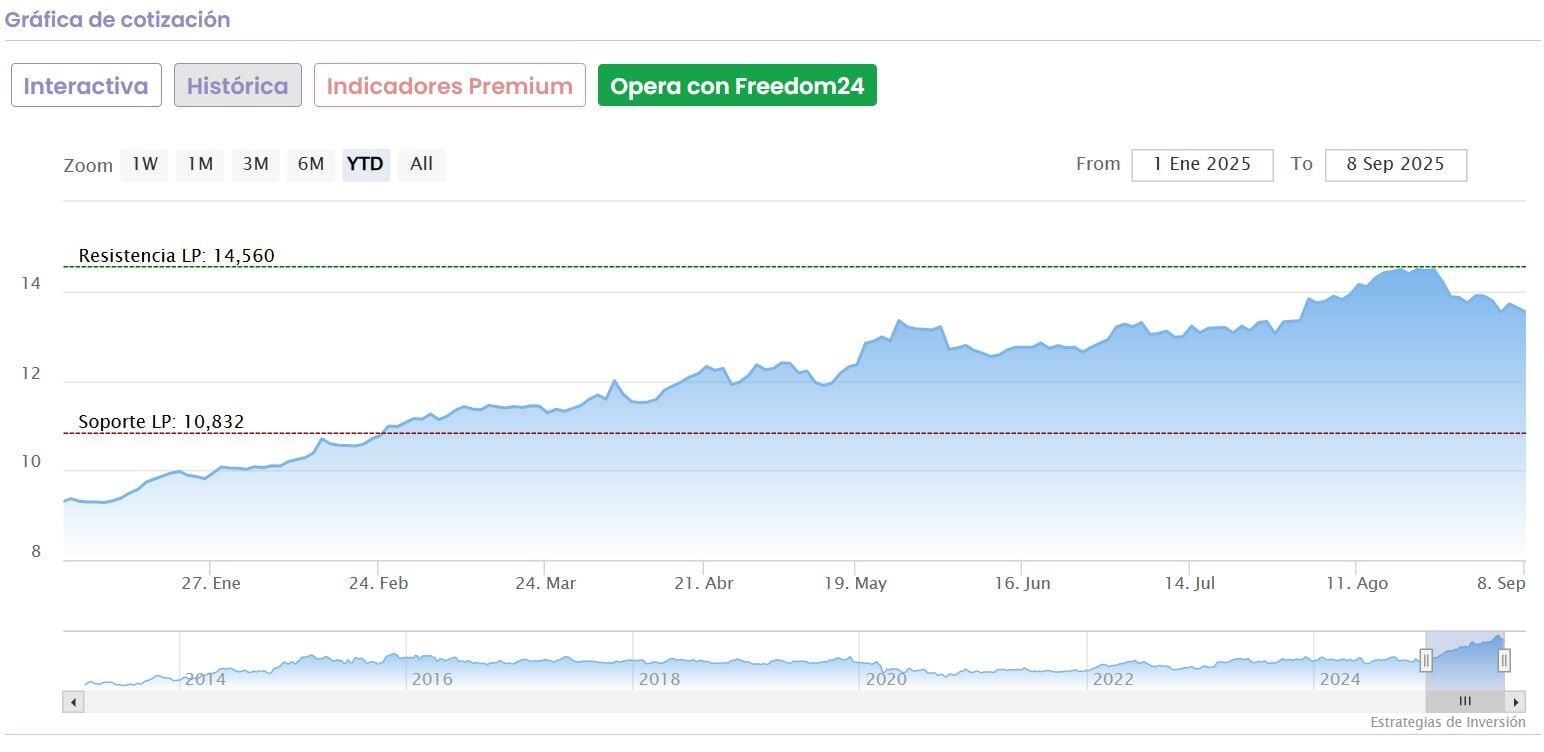Click the left navigator range handle
The width and height of the screenshot is (1544, 752).
coord(1426,660)
